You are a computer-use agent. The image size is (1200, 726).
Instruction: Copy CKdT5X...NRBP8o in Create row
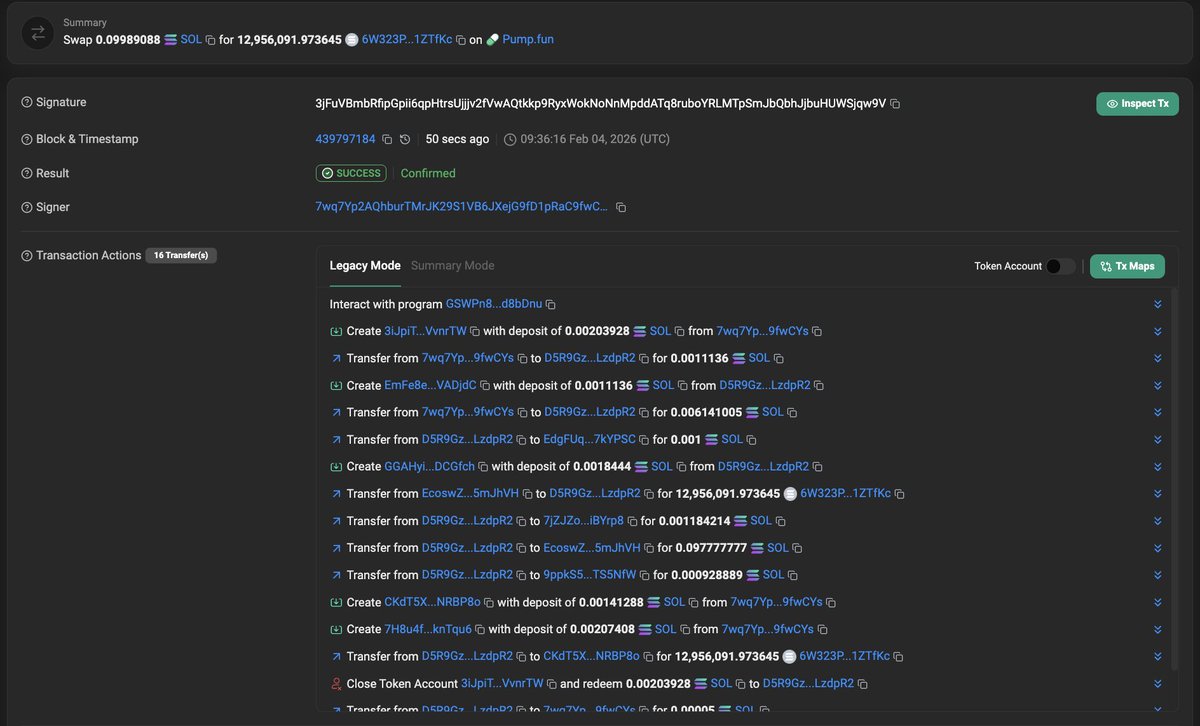489,603
